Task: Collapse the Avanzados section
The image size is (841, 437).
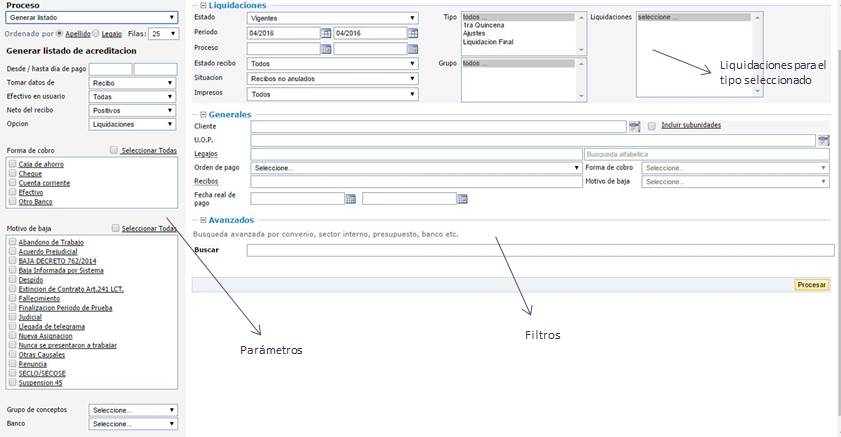Action: tap(203, 220)
